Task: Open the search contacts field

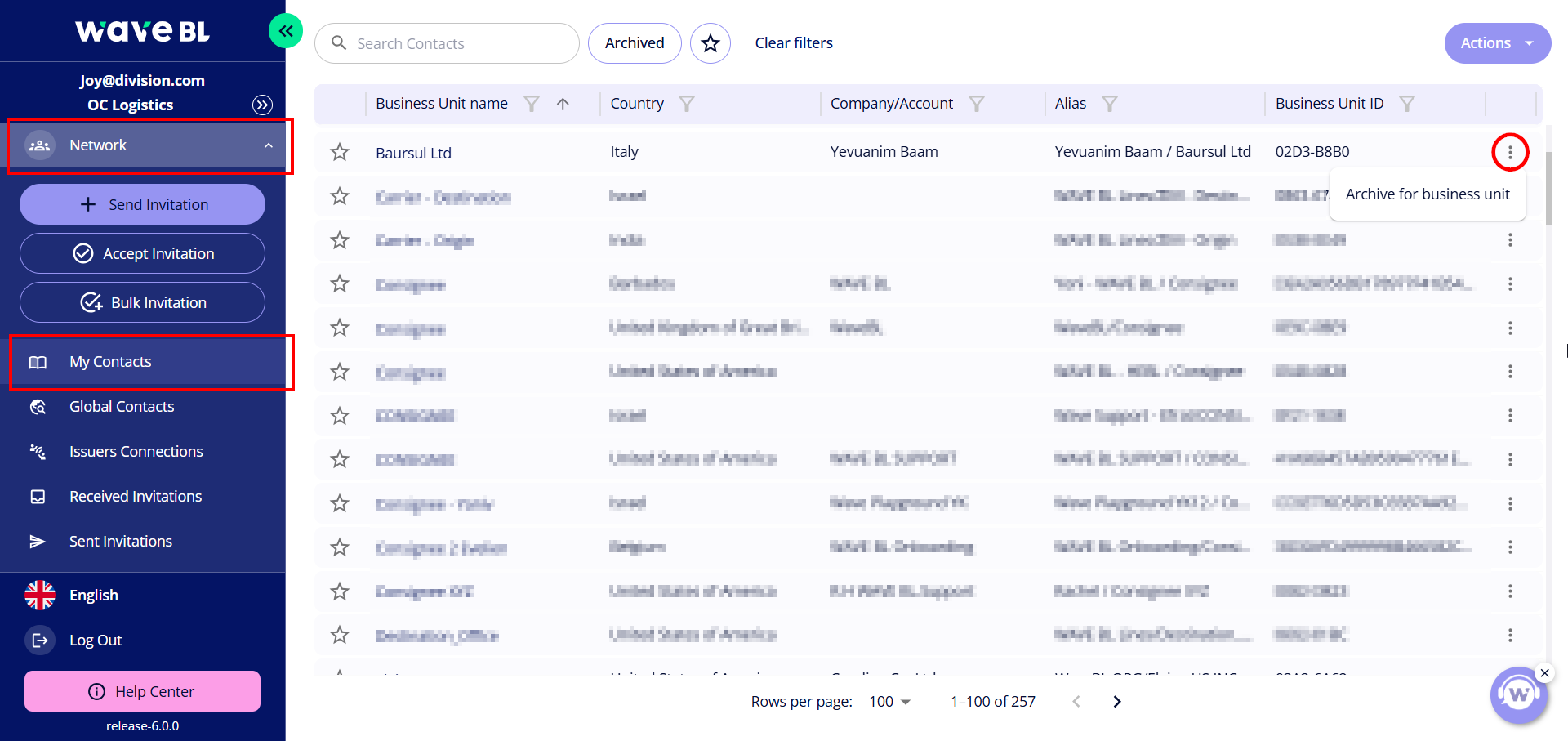Action: 447,43
